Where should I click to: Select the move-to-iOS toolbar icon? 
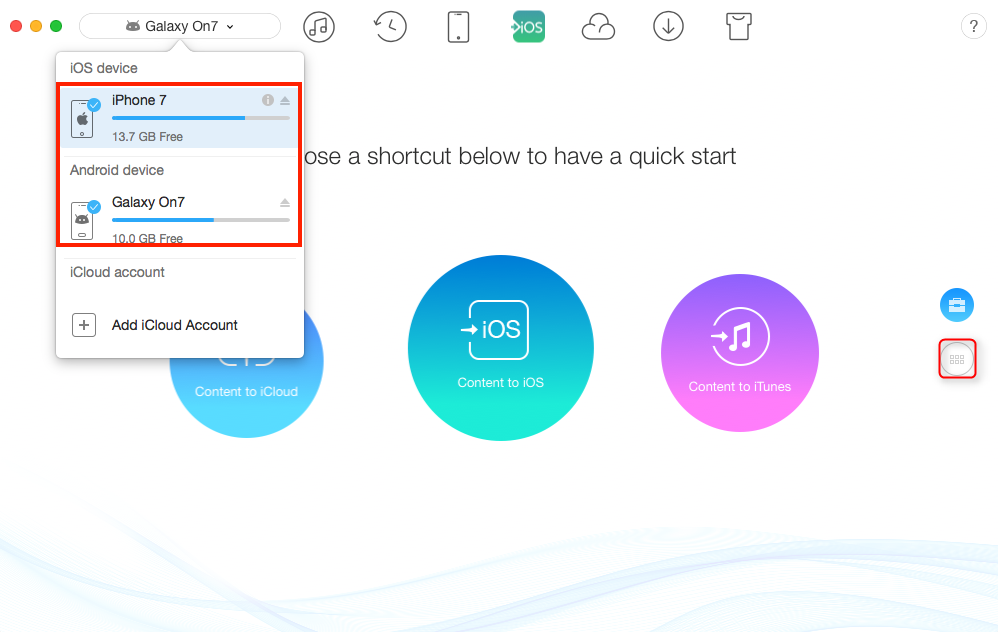point(528,27)
